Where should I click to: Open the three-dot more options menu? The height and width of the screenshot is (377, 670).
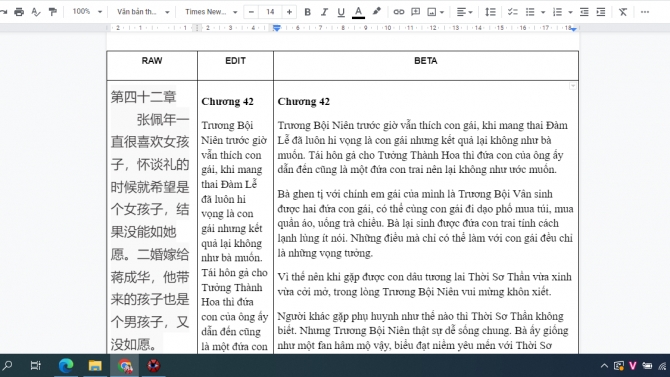pyautogui.click(x=645, y=12)
